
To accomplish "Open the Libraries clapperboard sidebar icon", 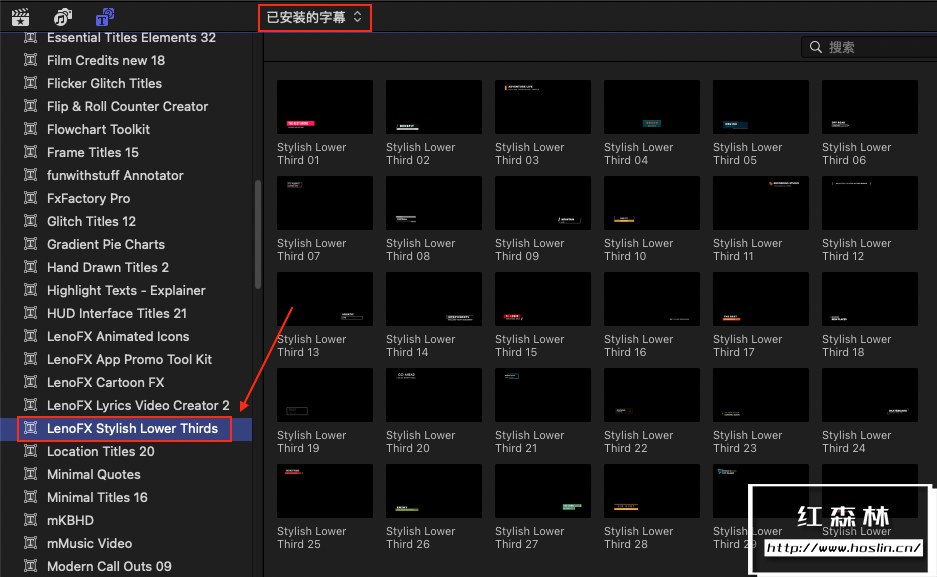I will (x=20, y=17).
